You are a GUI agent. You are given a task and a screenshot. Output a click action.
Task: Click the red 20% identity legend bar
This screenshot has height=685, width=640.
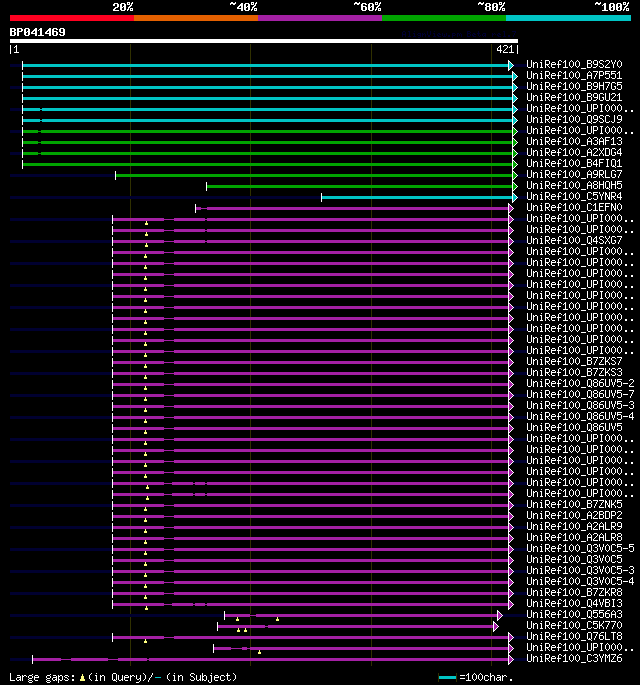[72, 18]
